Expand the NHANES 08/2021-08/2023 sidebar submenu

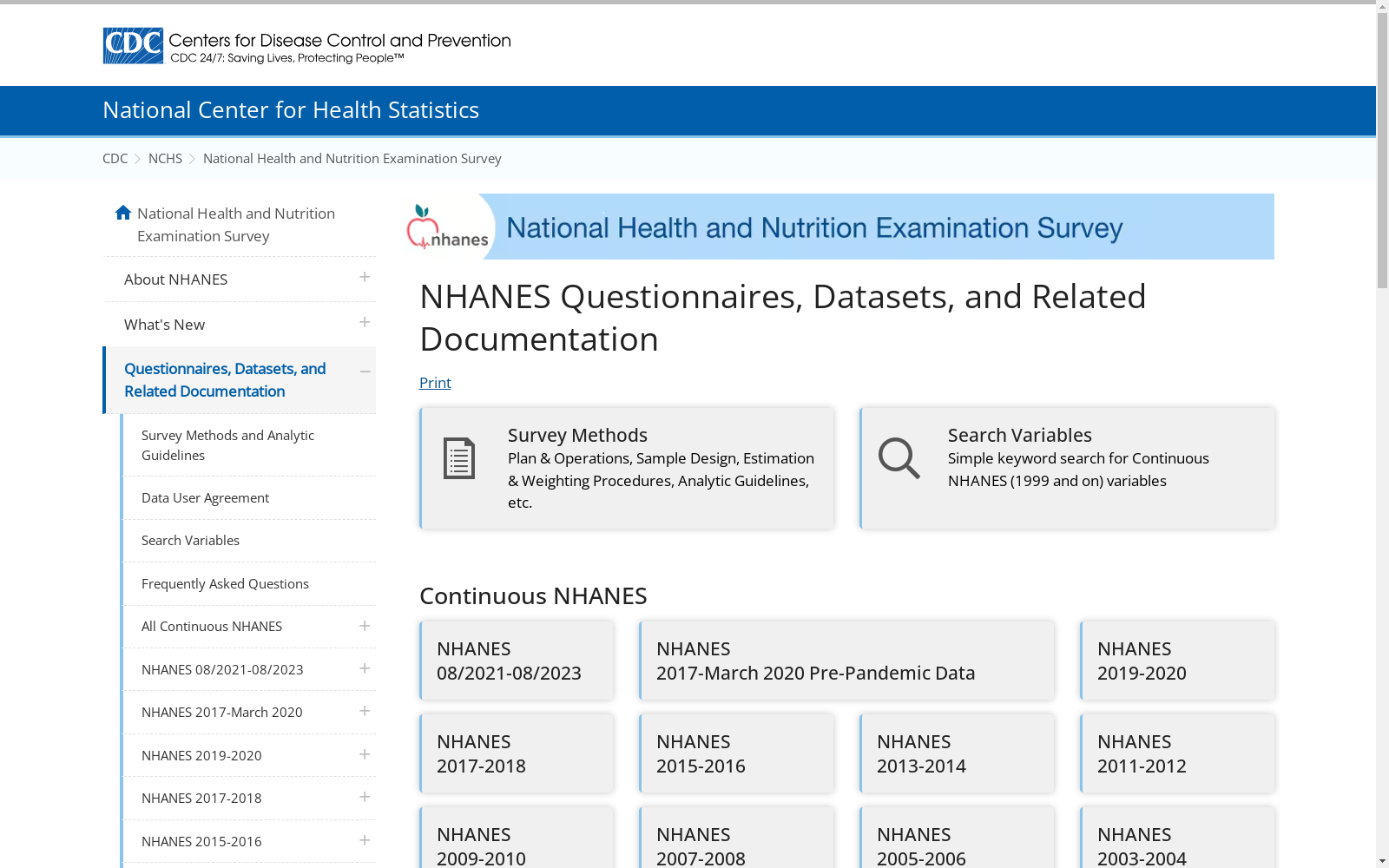point(365,668)
